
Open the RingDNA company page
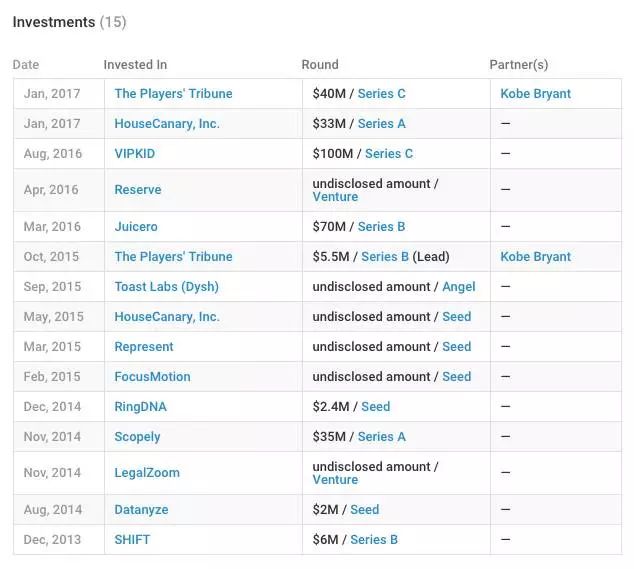[140, 407]
